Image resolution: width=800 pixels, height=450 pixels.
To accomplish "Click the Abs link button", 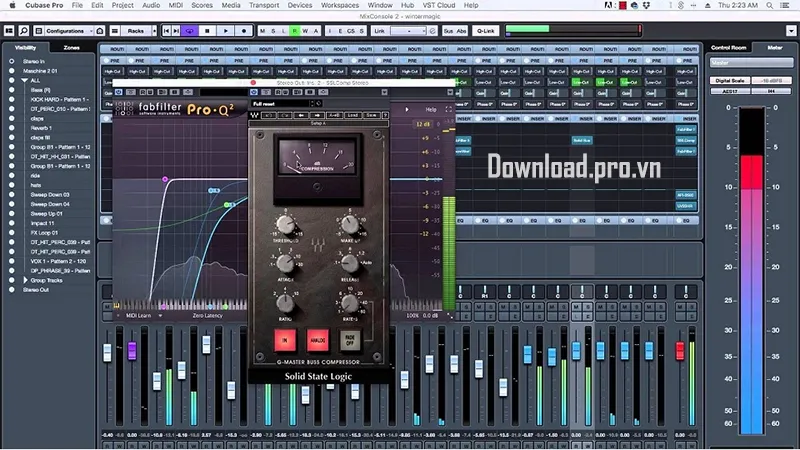I will pos(461,31).
